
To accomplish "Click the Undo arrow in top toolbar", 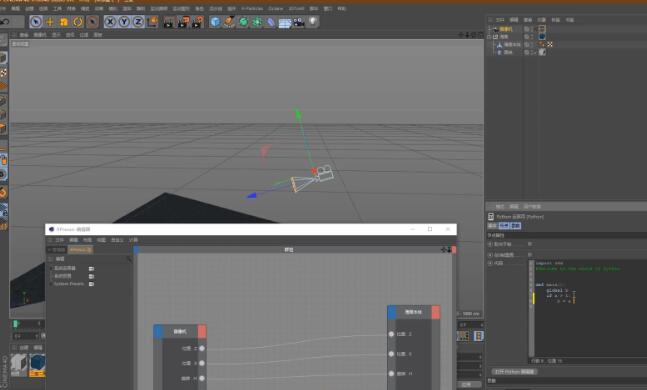I will (x=5, y=21).
